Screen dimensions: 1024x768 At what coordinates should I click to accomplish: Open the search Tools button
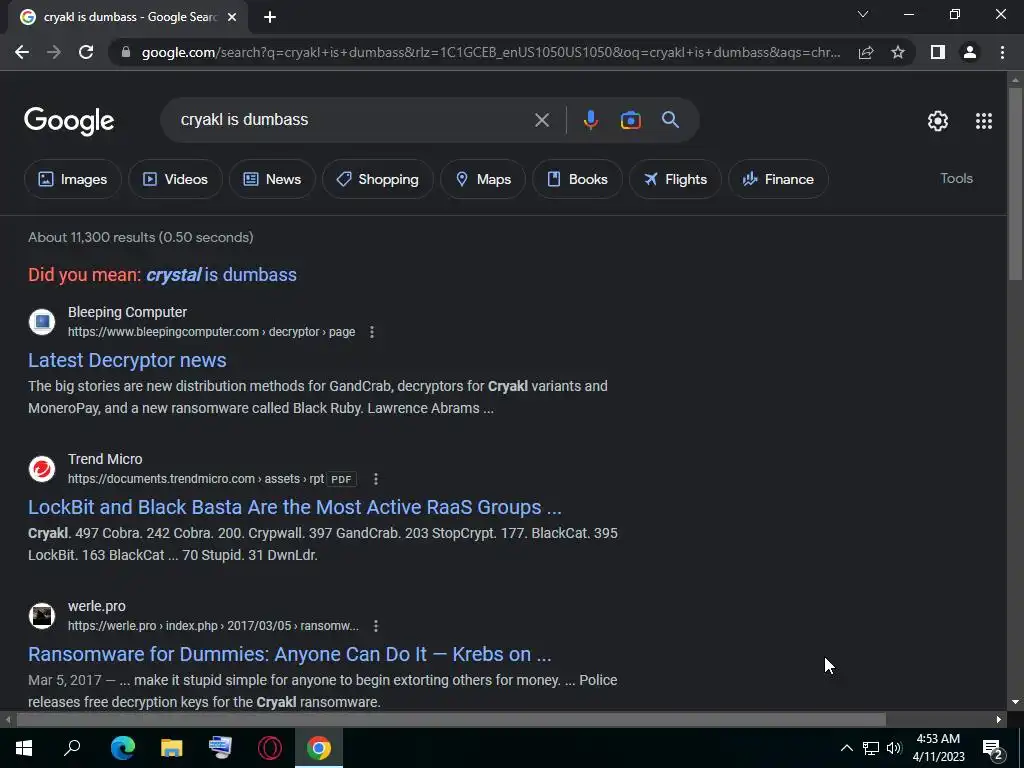(x=956, y=178)
